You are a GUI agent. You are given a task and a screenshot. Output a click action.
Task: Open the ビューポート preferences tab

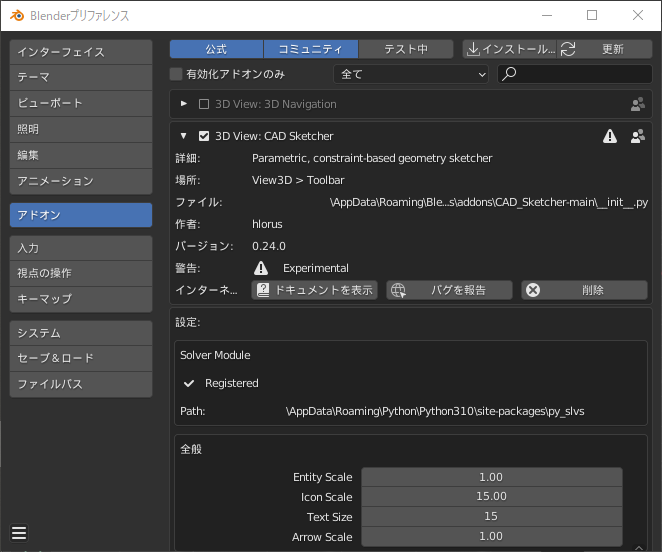click(x=81, y=103)
